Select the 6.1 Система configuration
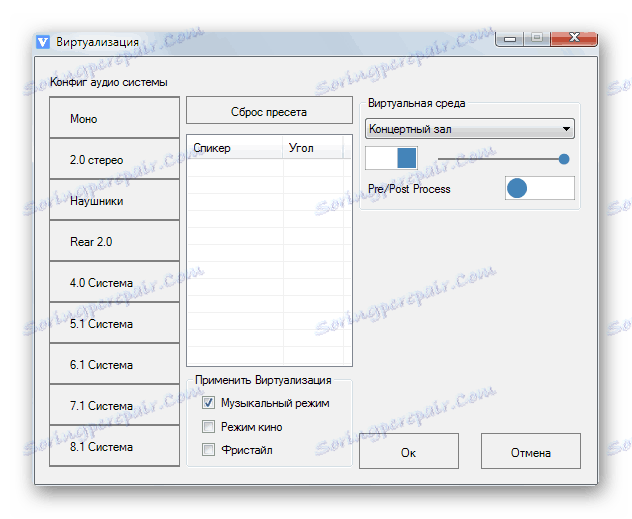Viewport: 632px width, 519px height. (x=114, y=364)
